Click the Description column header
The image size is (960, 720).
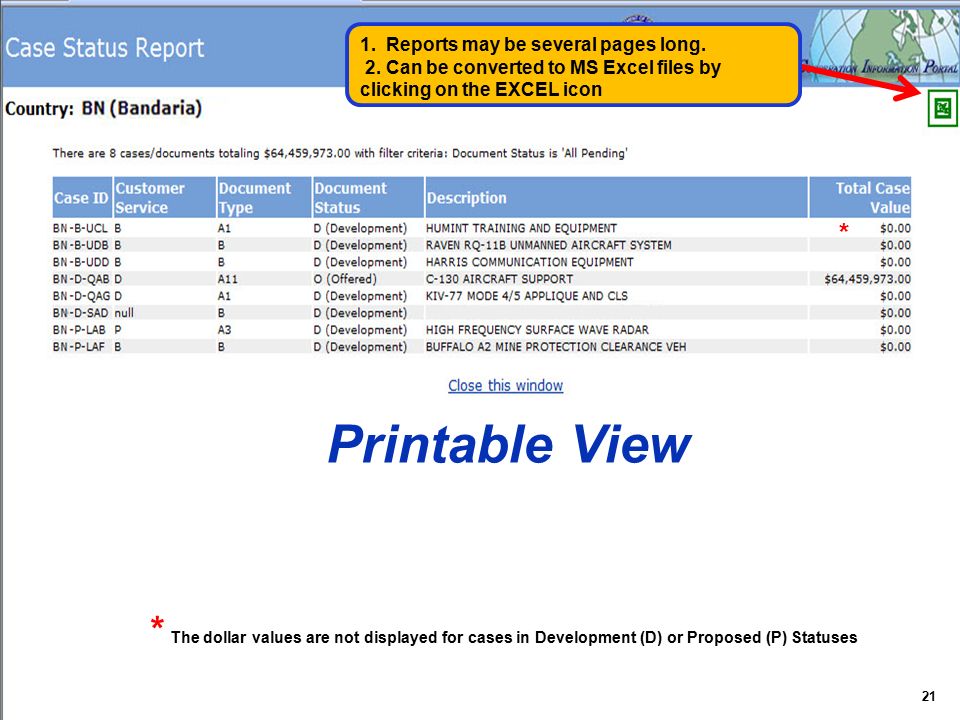(617, 198)
